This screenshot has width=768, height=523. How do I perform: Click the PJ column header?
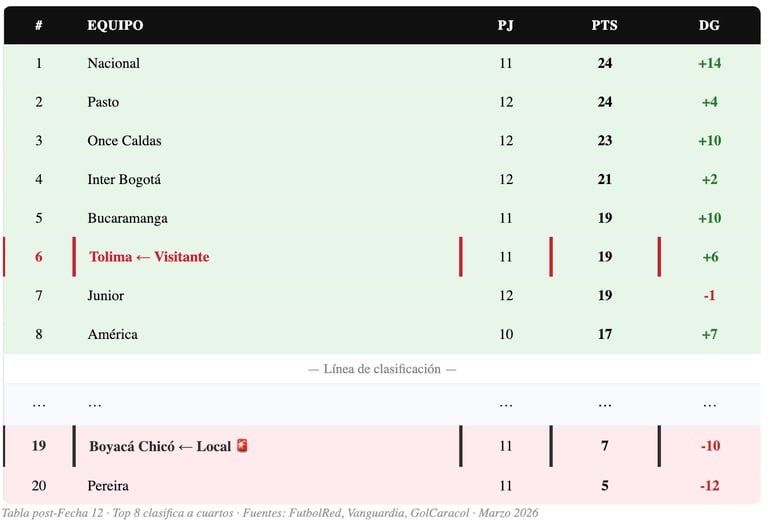(x=506, y=25)
